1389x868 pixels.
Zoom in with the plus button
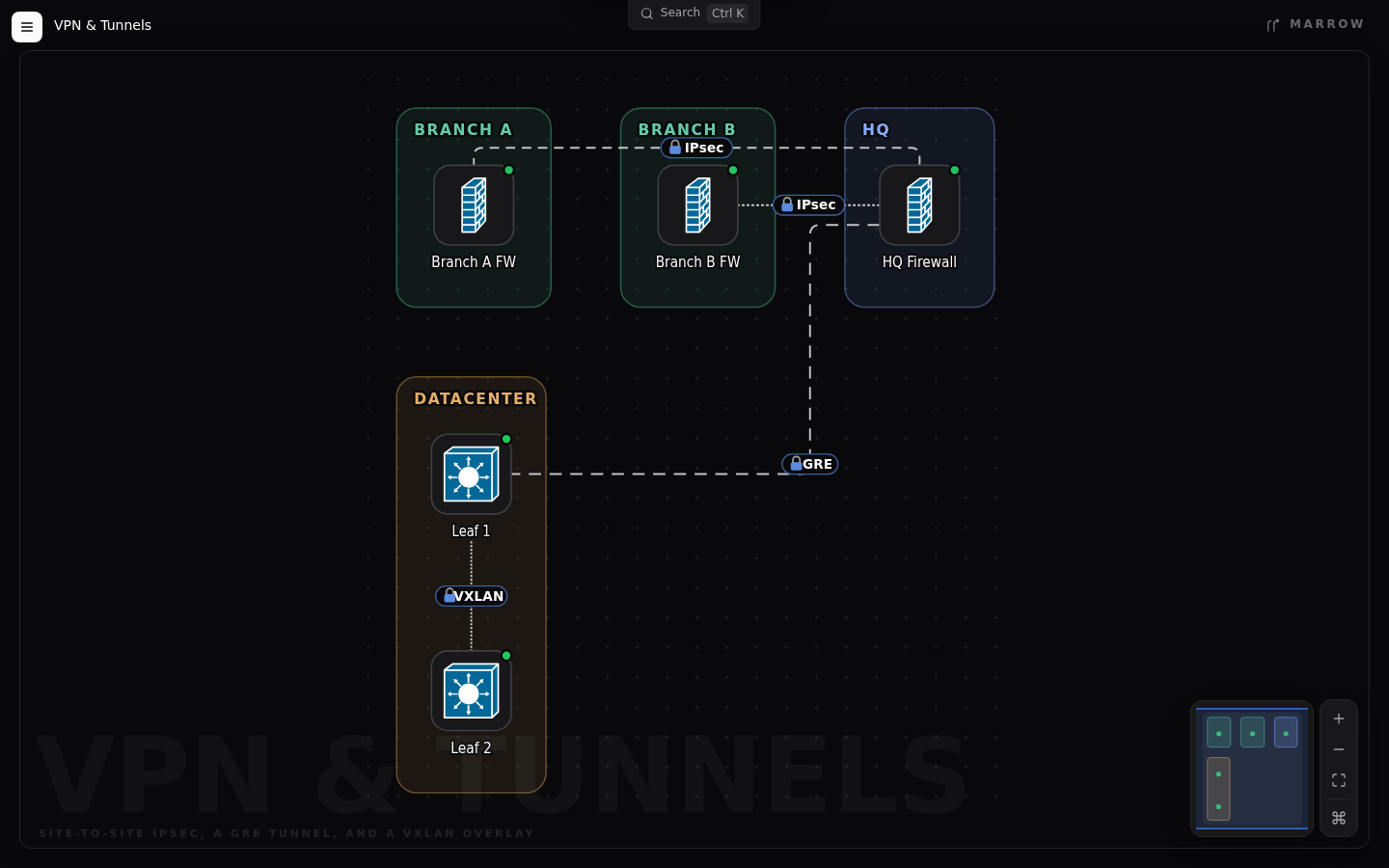click(x=1339, y=719)
